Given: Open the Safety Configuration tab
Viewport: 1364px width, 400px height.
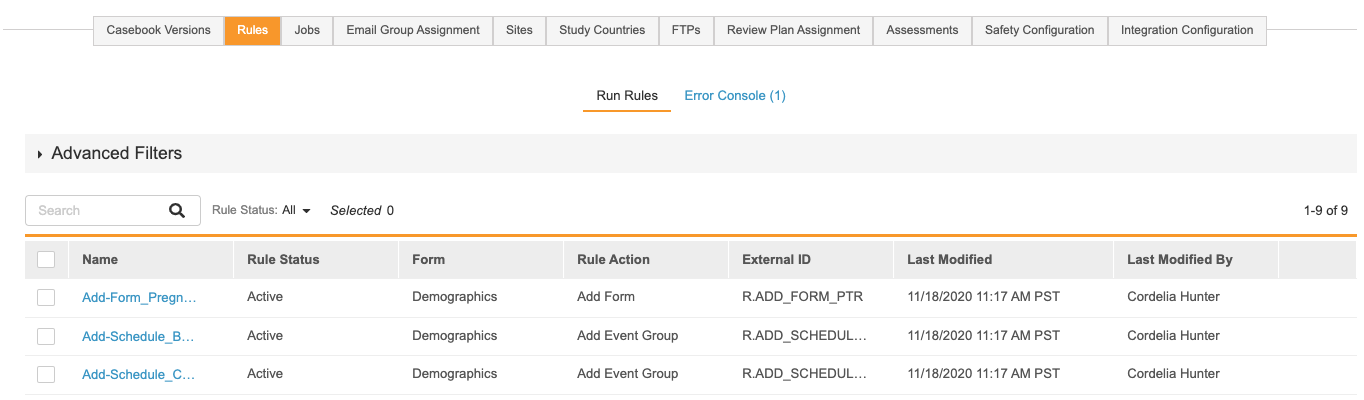Looking at the screenshot, I should [x=1039, y=30].
